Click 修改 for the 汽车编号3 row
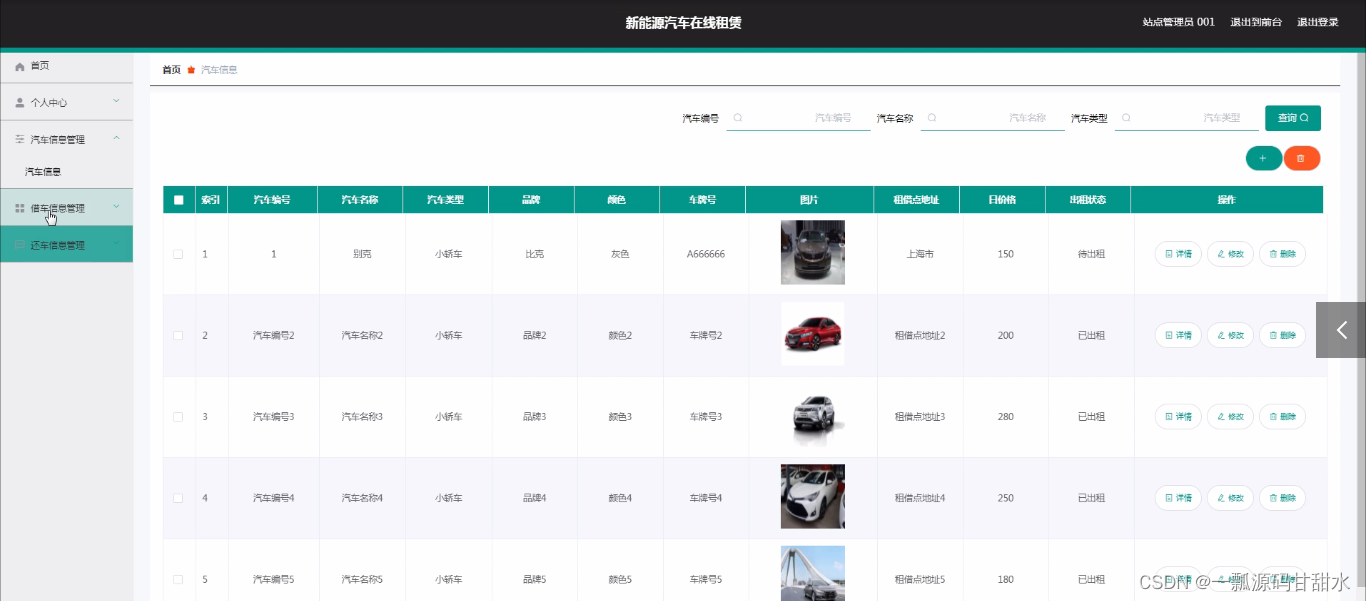 (1230, 416)
